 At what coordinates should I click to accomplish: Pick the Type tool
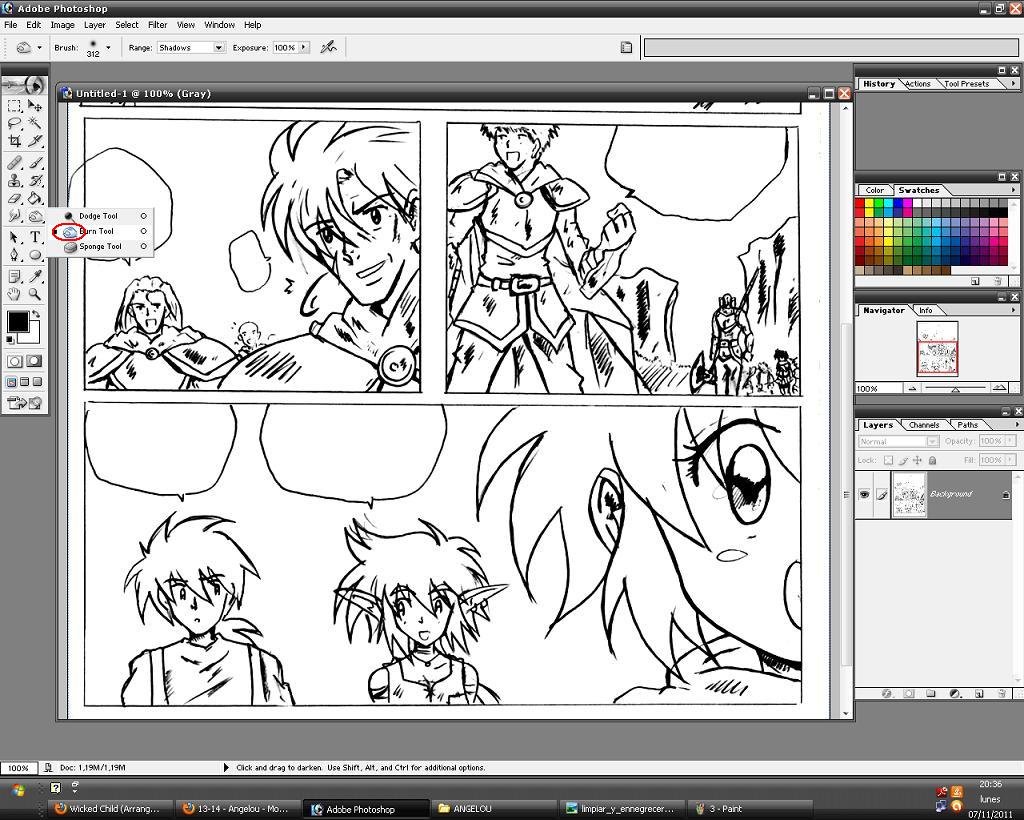pyautogui.click(x=35, y=237)
